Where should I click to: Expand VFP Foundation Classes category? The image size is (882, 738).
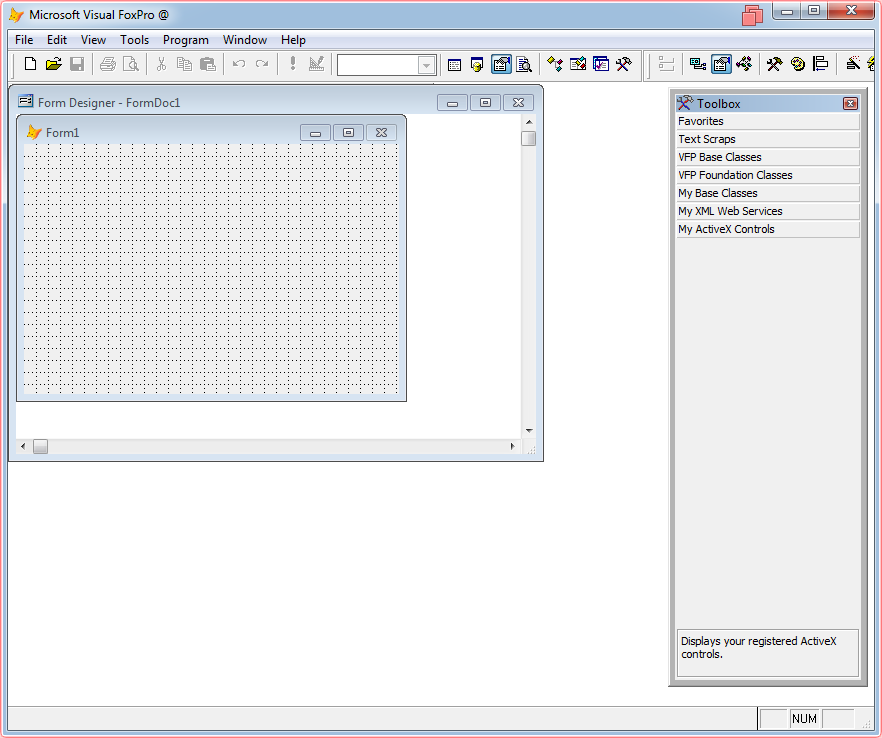pyautogui.click(x=768, y=176)
